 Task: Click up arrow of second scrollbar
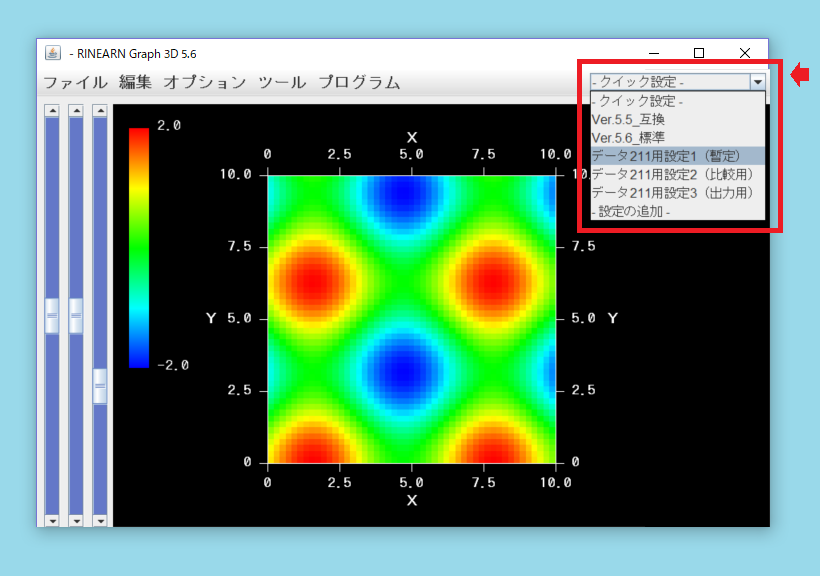(x=76, y=110)
